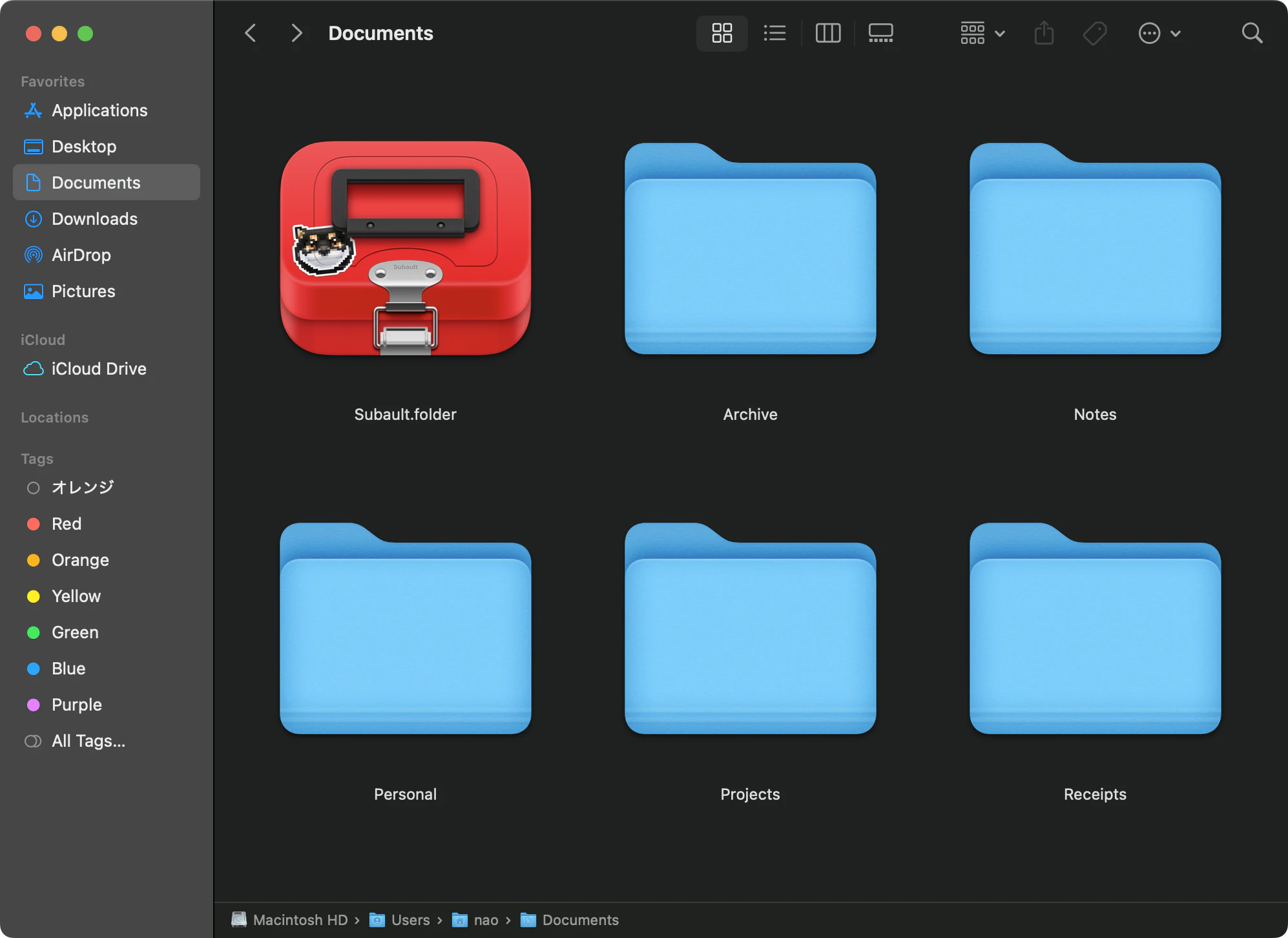Click the Edit Tags icon
The image size is (1288, 938).
tap(1095, 33)
